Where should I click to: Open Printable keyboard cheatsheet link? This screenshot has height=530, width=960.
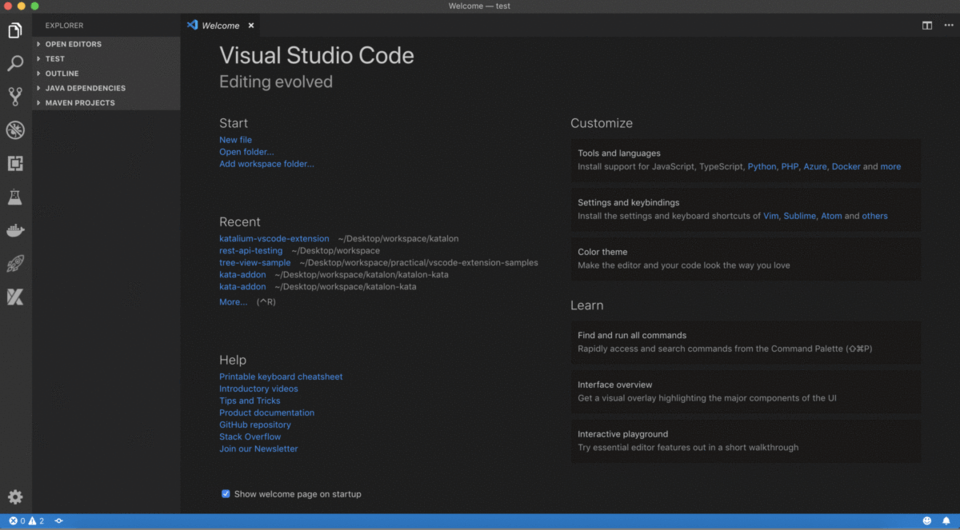click(x=281, y=377)
